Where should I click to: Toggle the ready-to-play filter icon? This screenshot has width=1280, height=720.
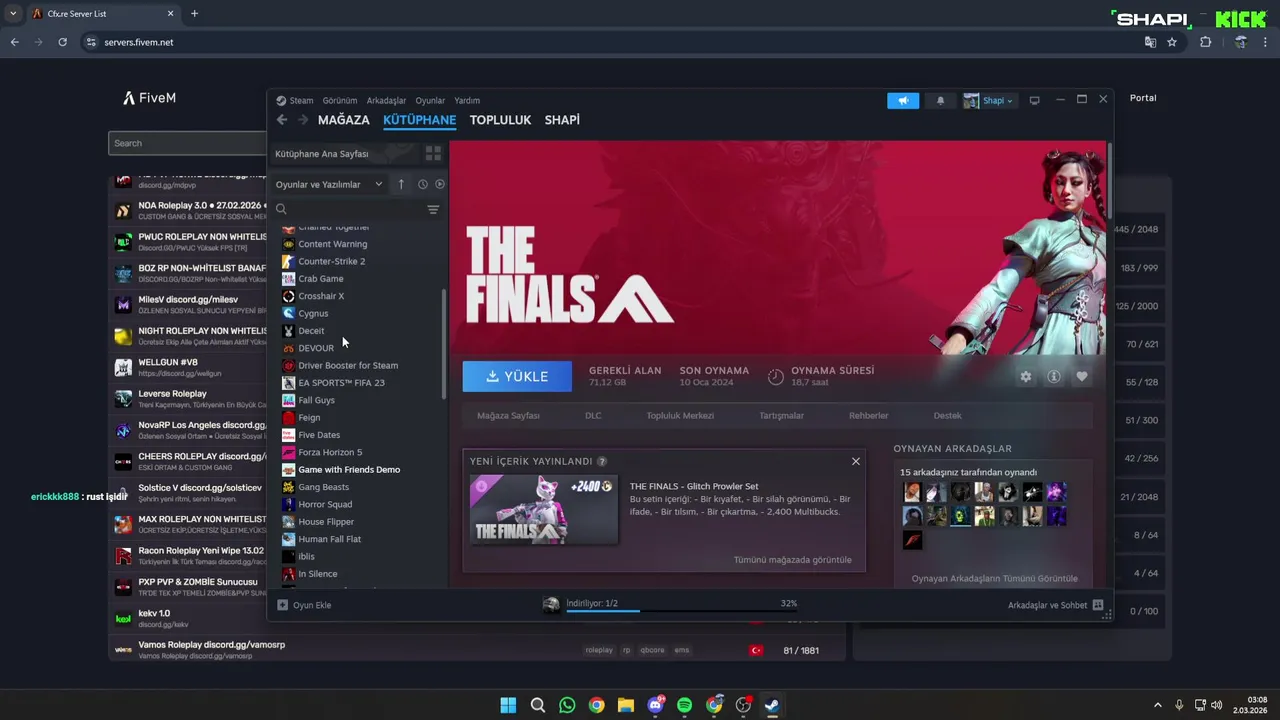(x=440, y=184)
